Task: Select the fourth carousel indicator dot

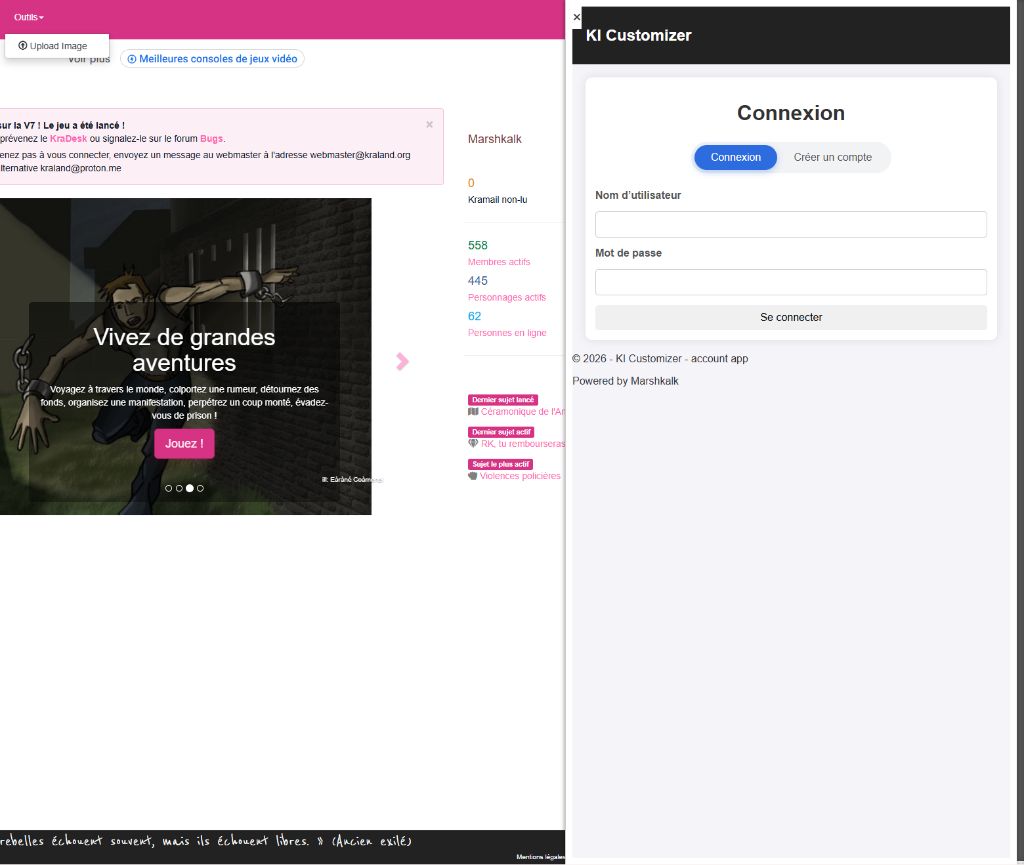Action: coord(200,488)
